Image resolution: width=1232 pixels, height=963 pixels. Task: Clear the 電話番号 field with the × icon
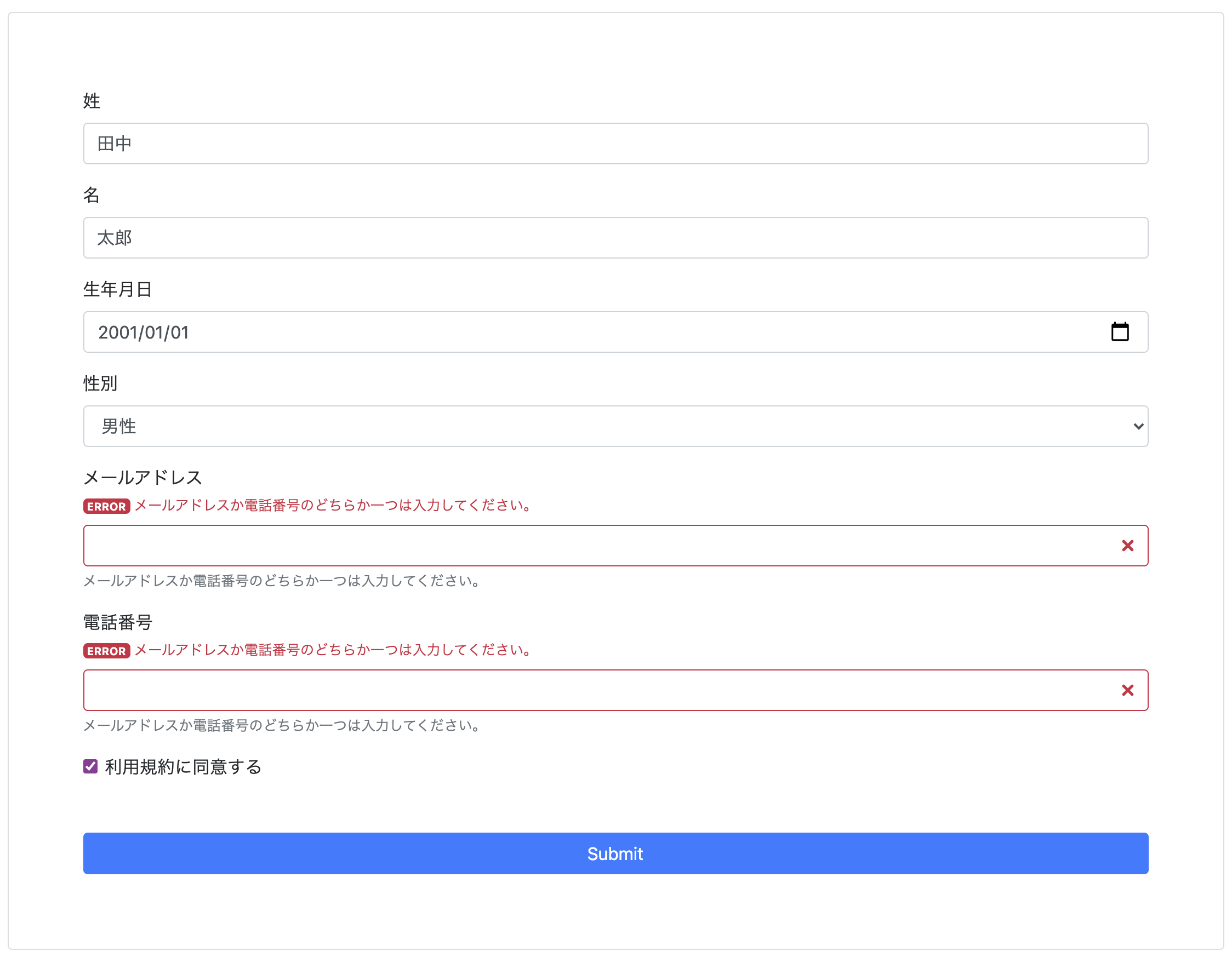pyautogui.click(x=1128, y=690)
